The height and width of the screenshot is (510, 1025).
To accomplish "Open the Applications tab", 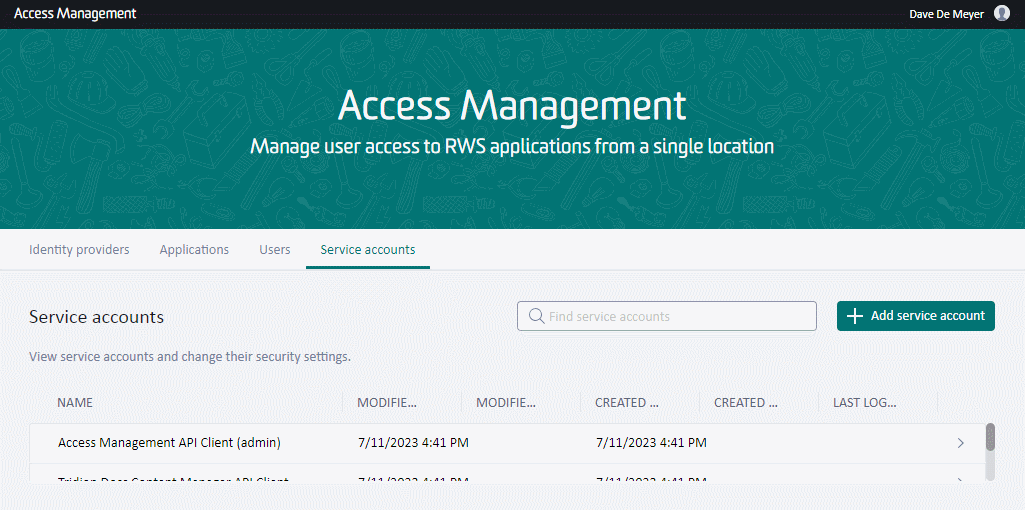I will click(x=194, y=250).
